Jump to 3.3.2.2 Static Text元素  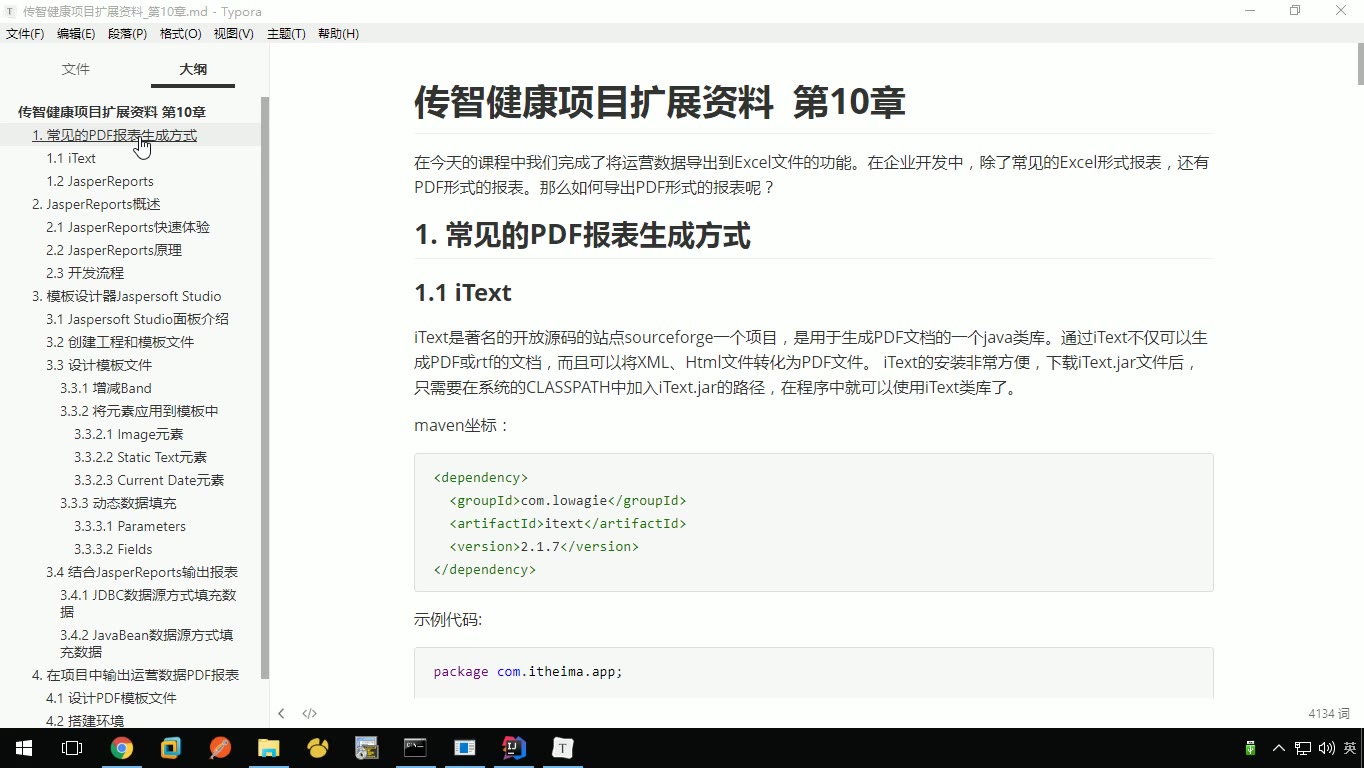[140, 457]
